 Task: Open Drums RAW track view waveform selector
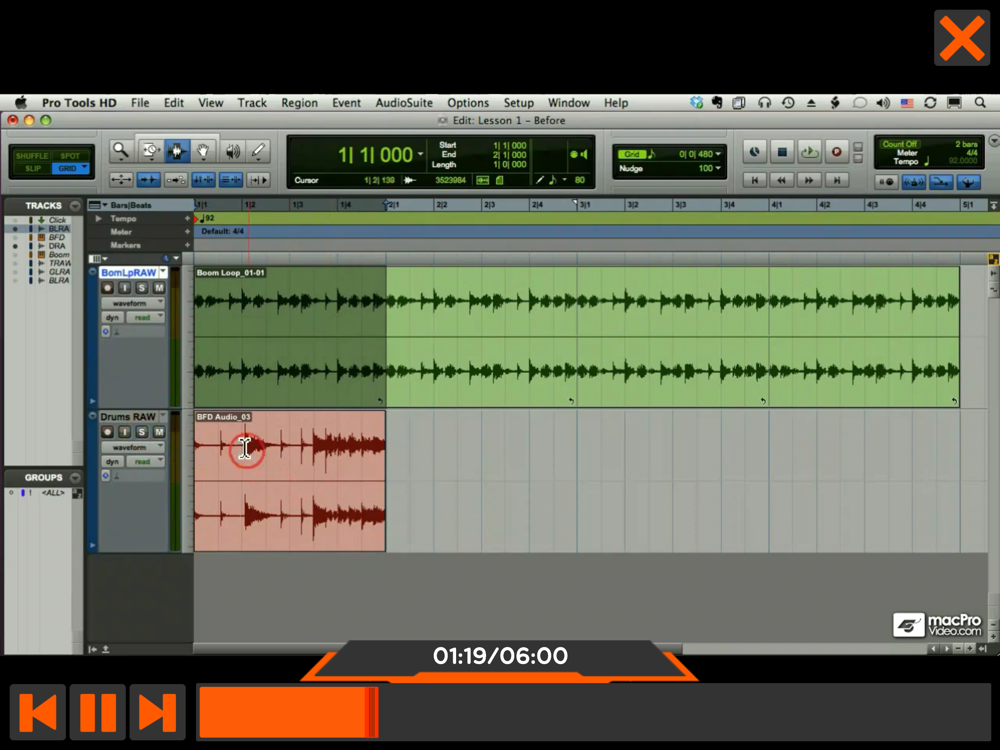[133, 448]
